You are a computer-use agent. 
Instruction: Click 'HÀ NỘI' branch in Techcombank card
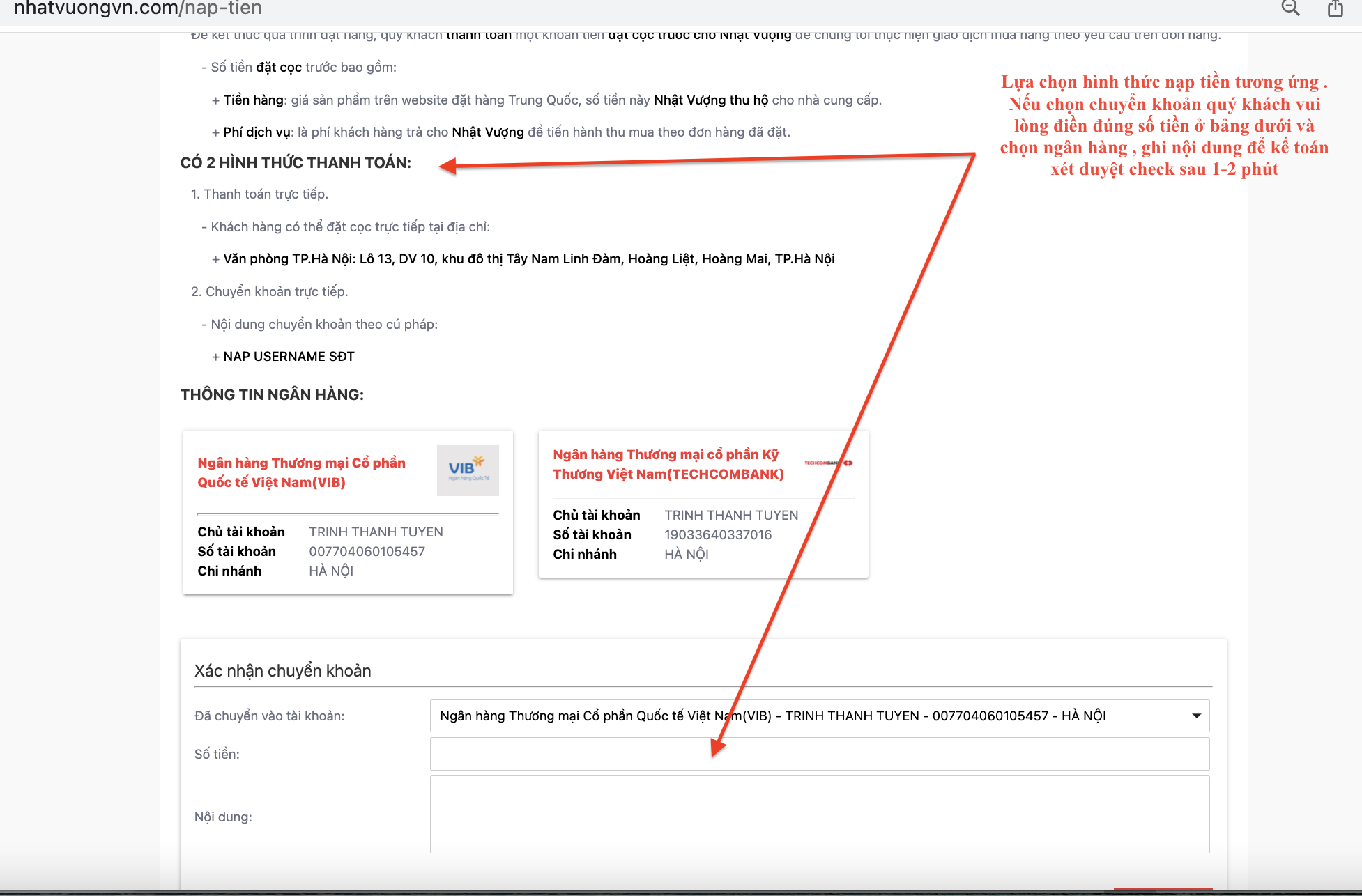pyautogui.click(x=687, y=554)
